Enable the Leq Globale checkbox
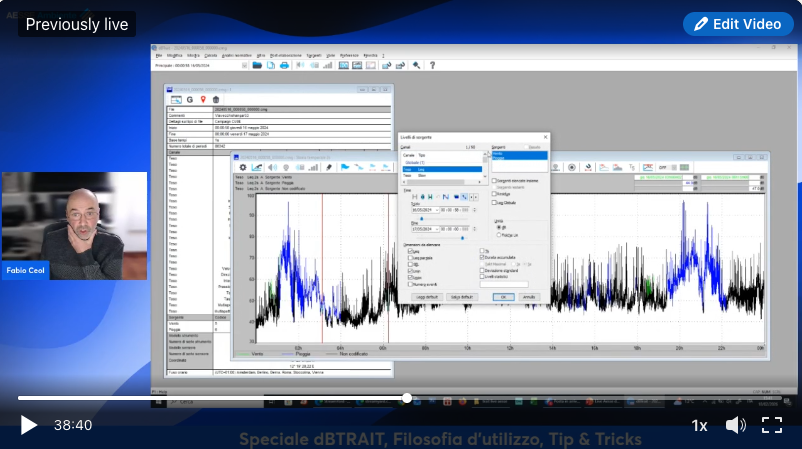This screenshot has height=449, width=802. 494,203
